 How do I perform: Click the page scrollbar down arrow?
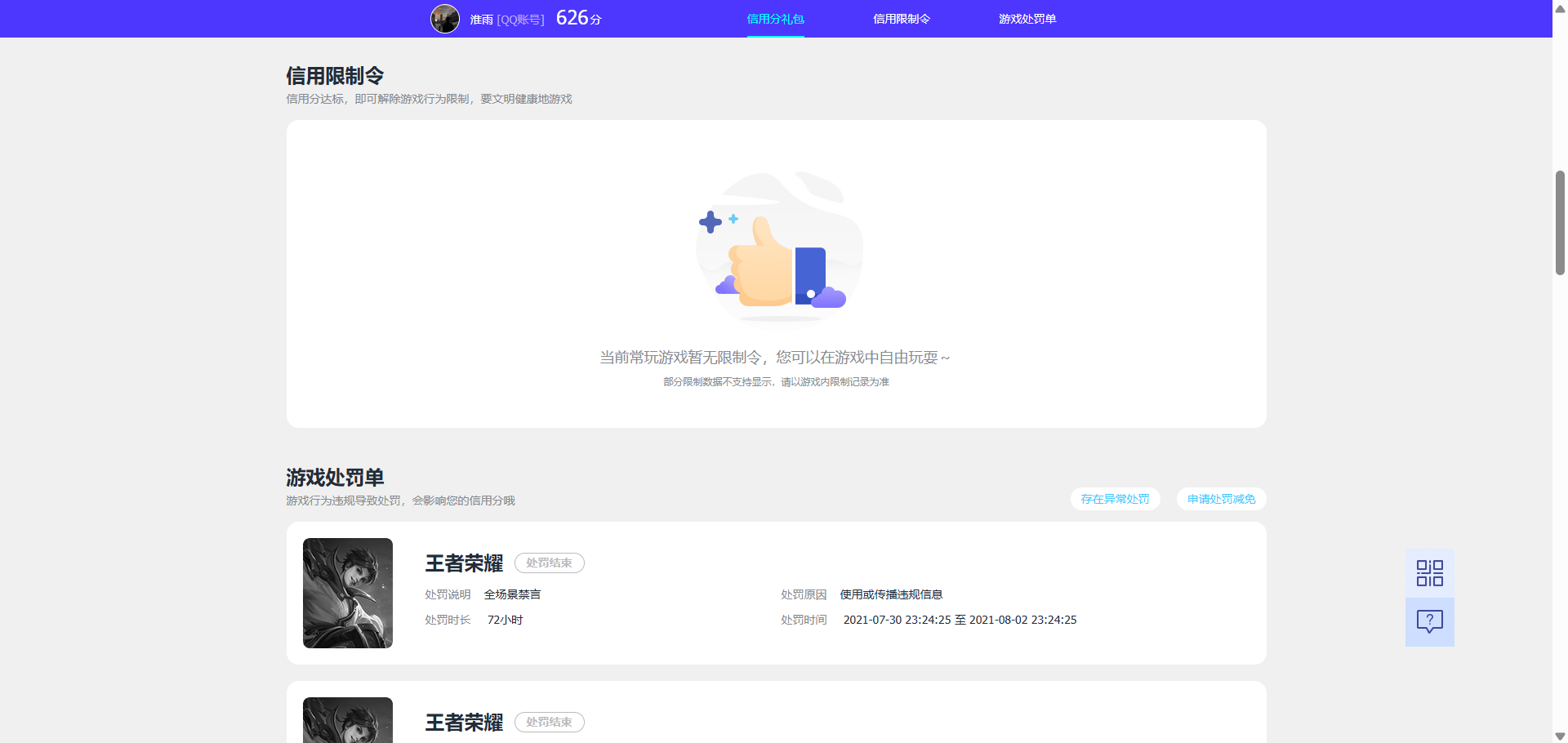pos(1560,736)
